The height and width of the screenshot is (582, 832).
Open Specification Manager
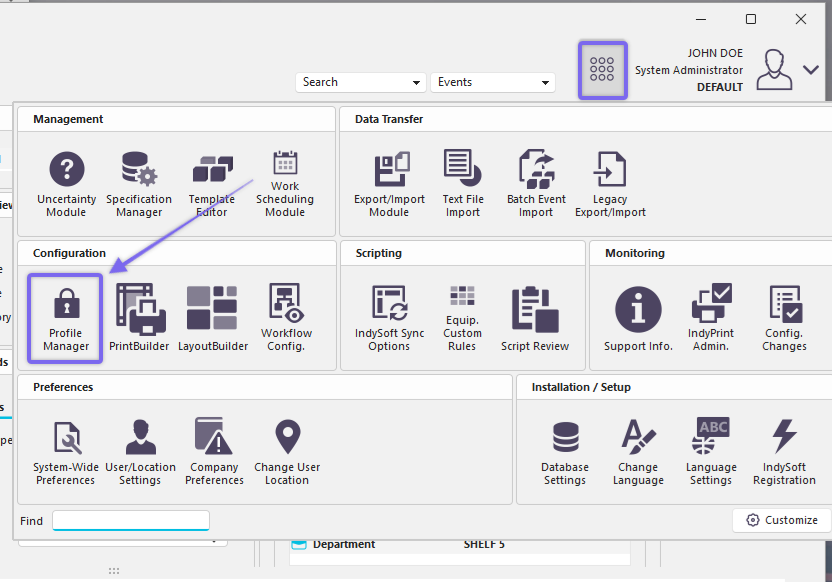pos(139,183)
